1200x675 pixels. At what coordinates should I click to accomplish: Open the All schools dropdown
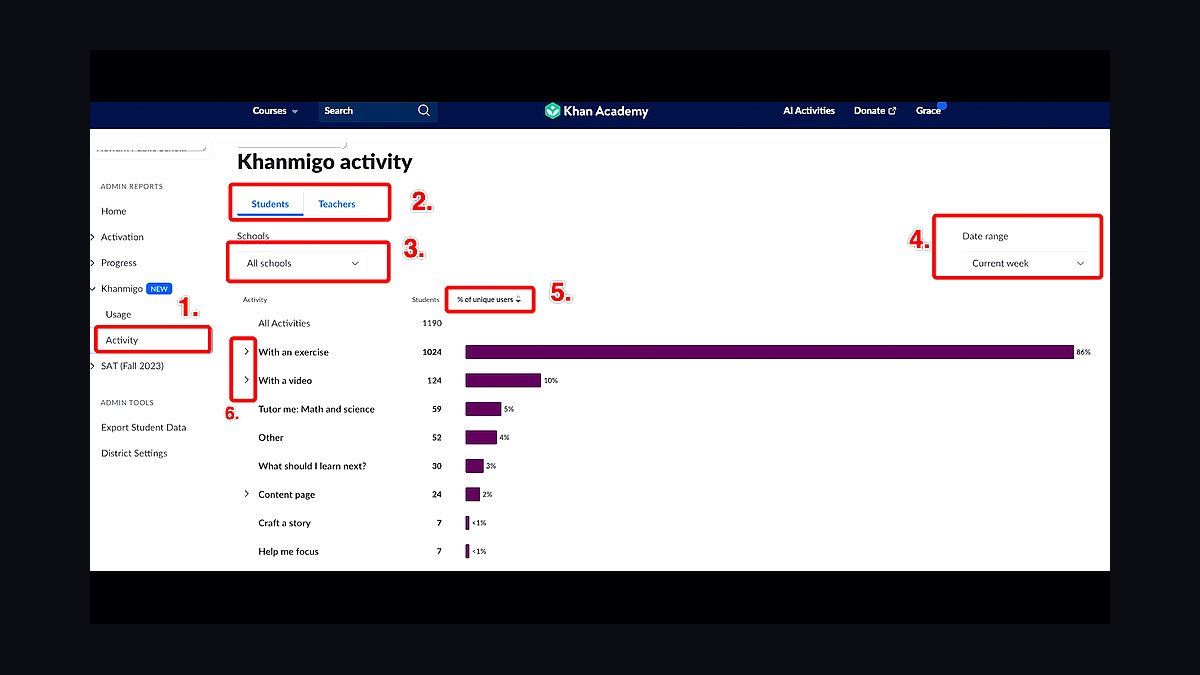point(303,263)
